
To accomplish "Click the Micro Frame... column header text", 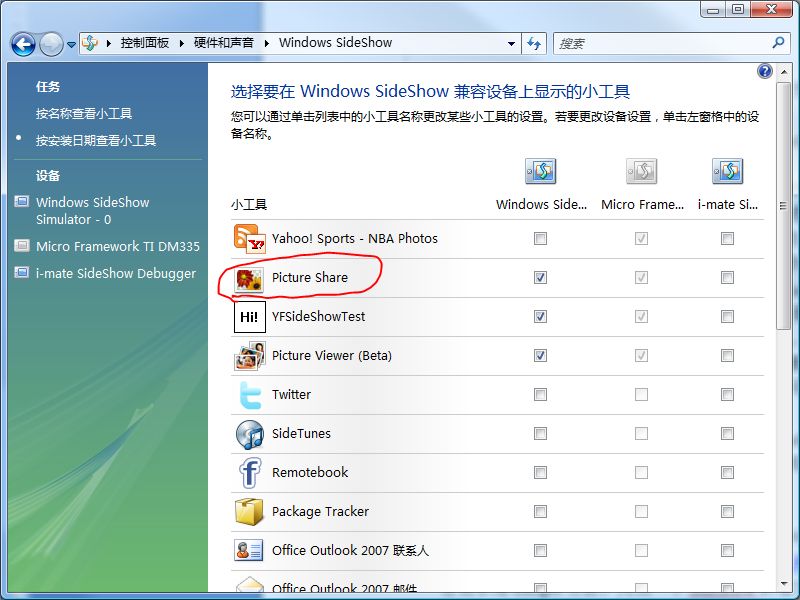I will [642, 205].
